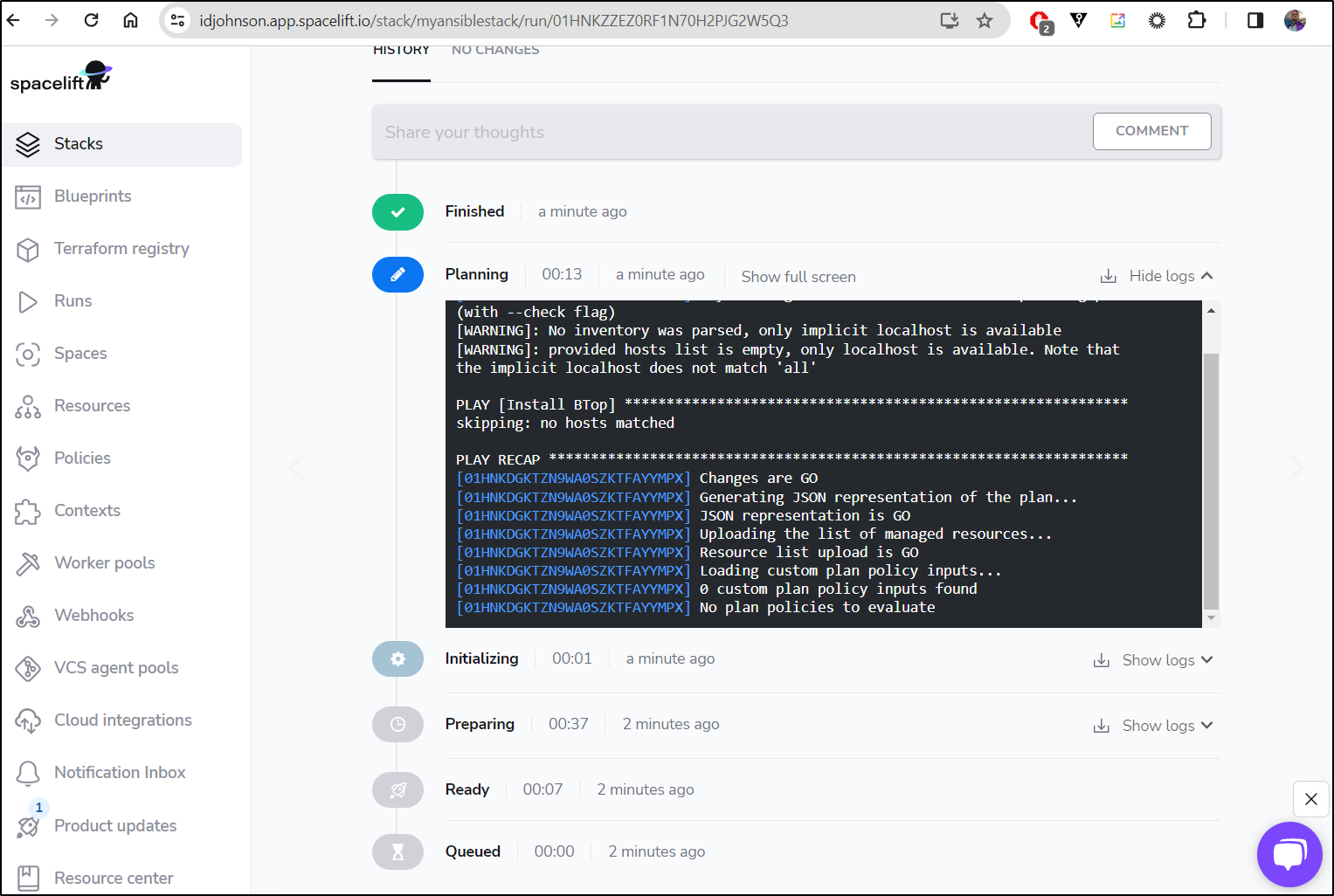Open the browser profile avatar

point(1295,20)
